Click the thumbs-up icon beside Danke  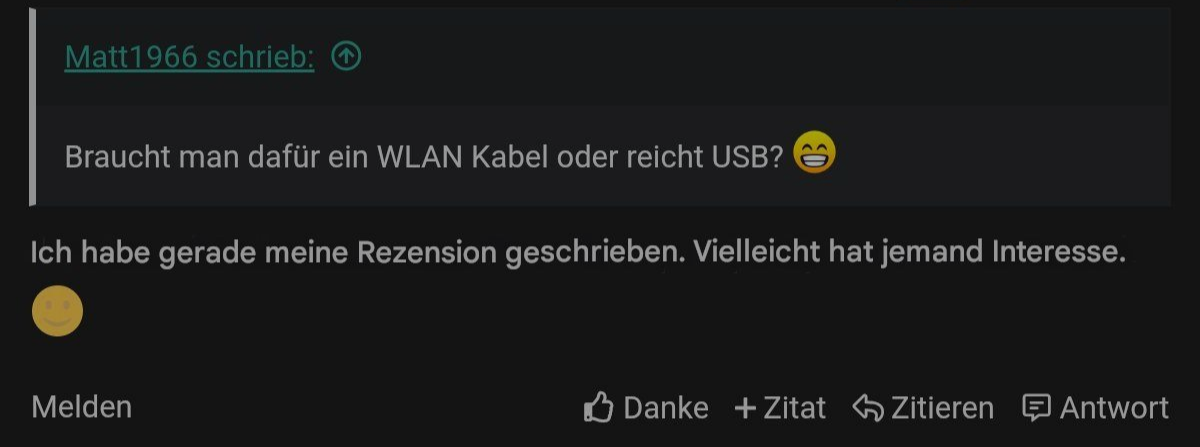click(598, 407)
